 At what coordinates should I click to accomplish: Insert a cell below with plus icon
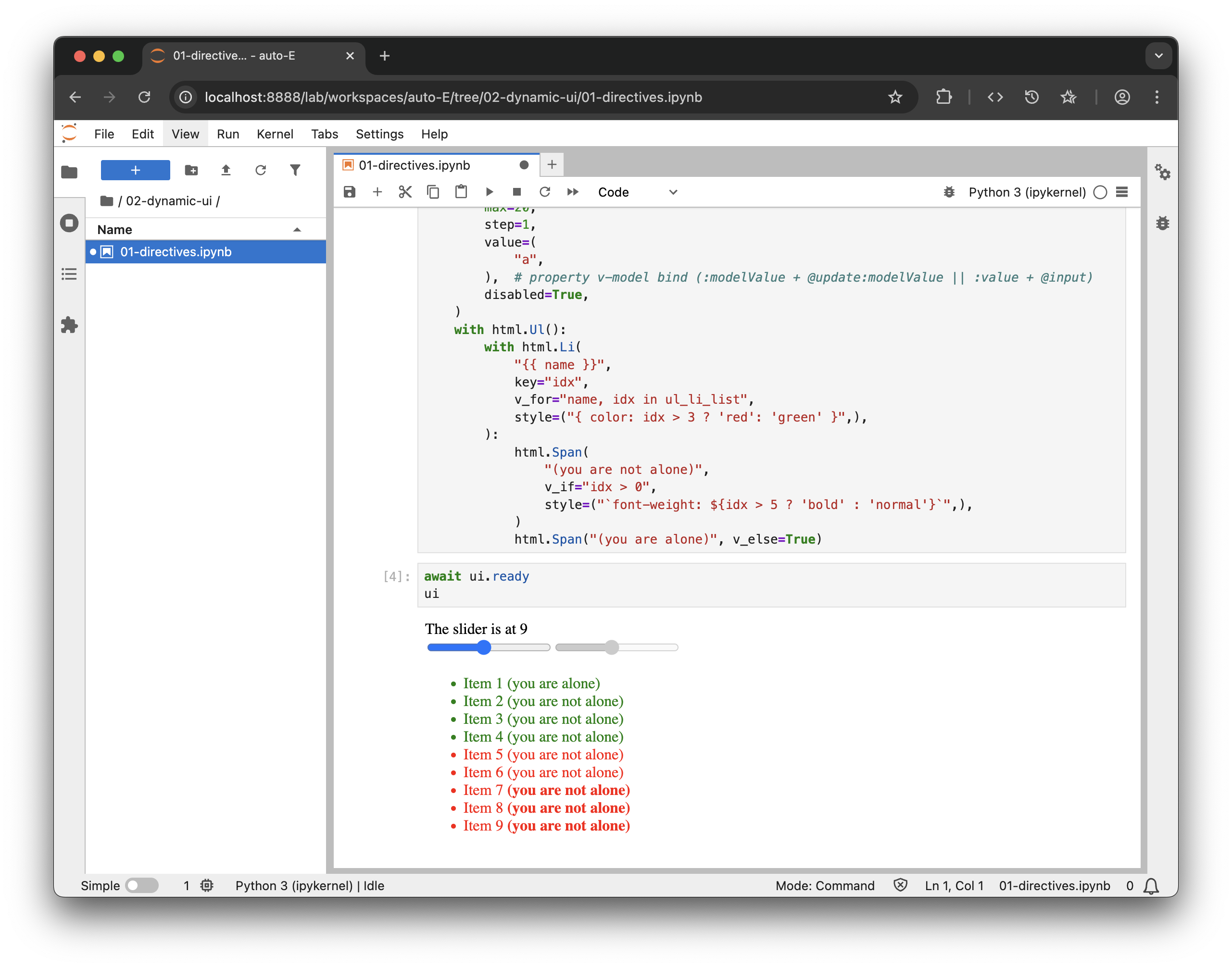[377, 192]
